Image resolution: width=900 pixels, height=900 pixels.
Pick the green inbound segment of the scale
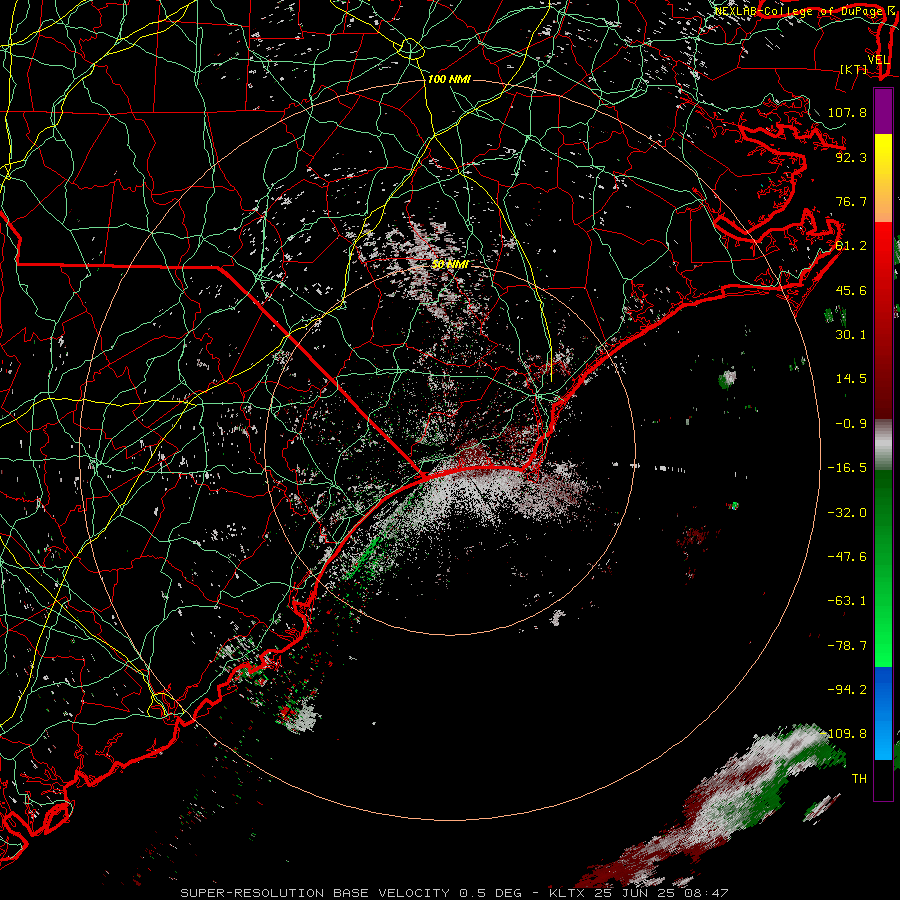pyautogui.click(x=883, y=568)
